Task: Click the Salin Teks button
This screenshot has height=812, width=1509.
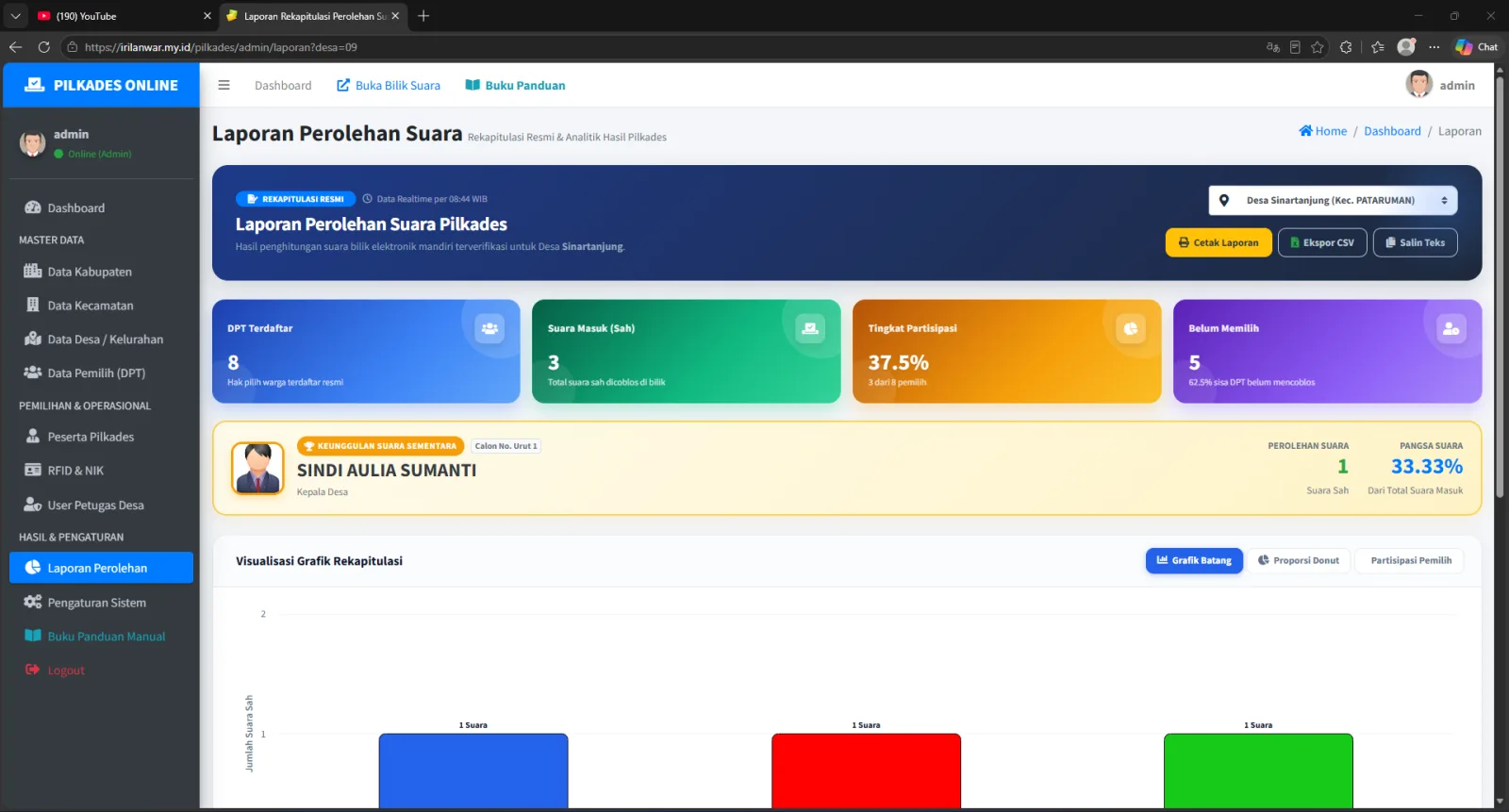Action: tap(1415, 242)
